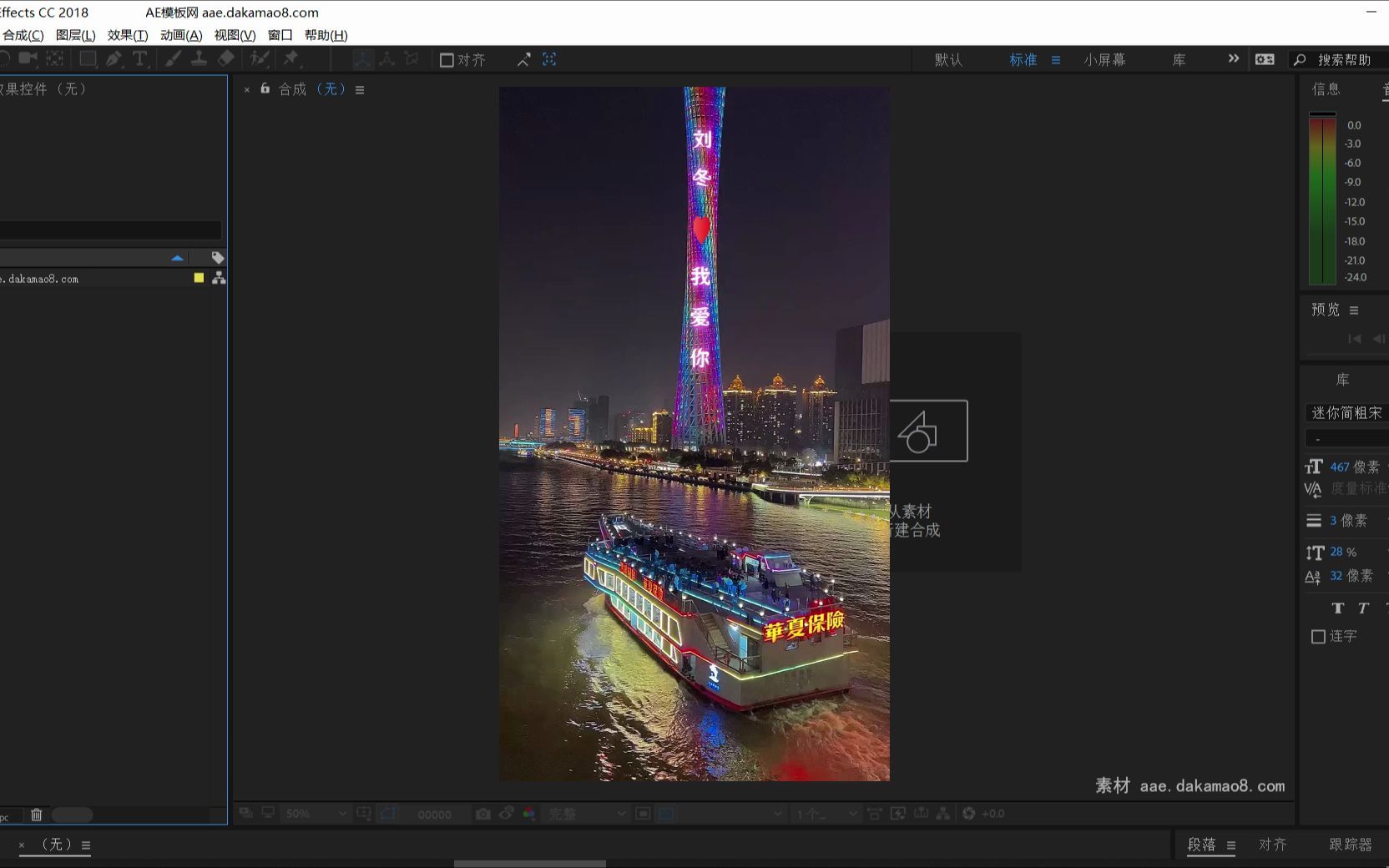Activate view axis mode icon
The width and height of the screenshot is (1389, 868).
[412, 59]
